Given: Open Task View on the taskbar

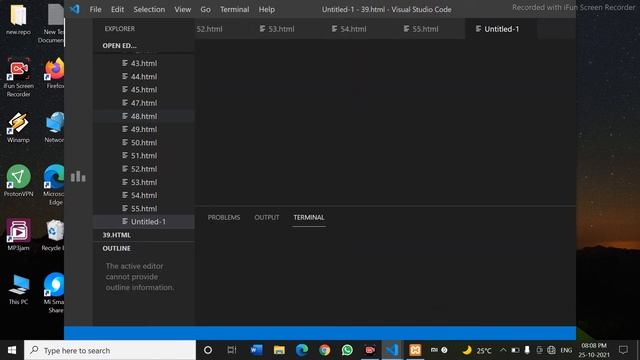Looking at the screenshot, I should (232, 350).
